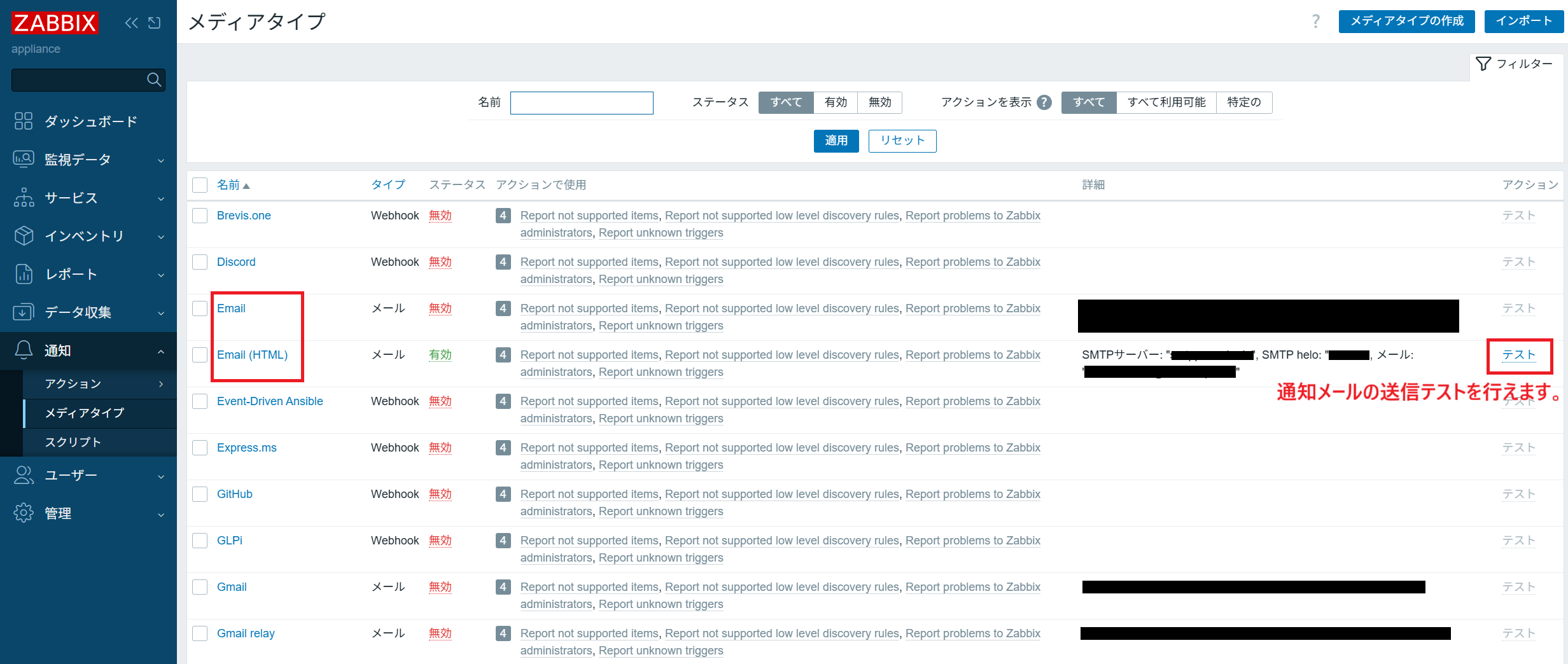Open the Event-Driven Ansible media type
1568x664 pixels.
point(270,401)
